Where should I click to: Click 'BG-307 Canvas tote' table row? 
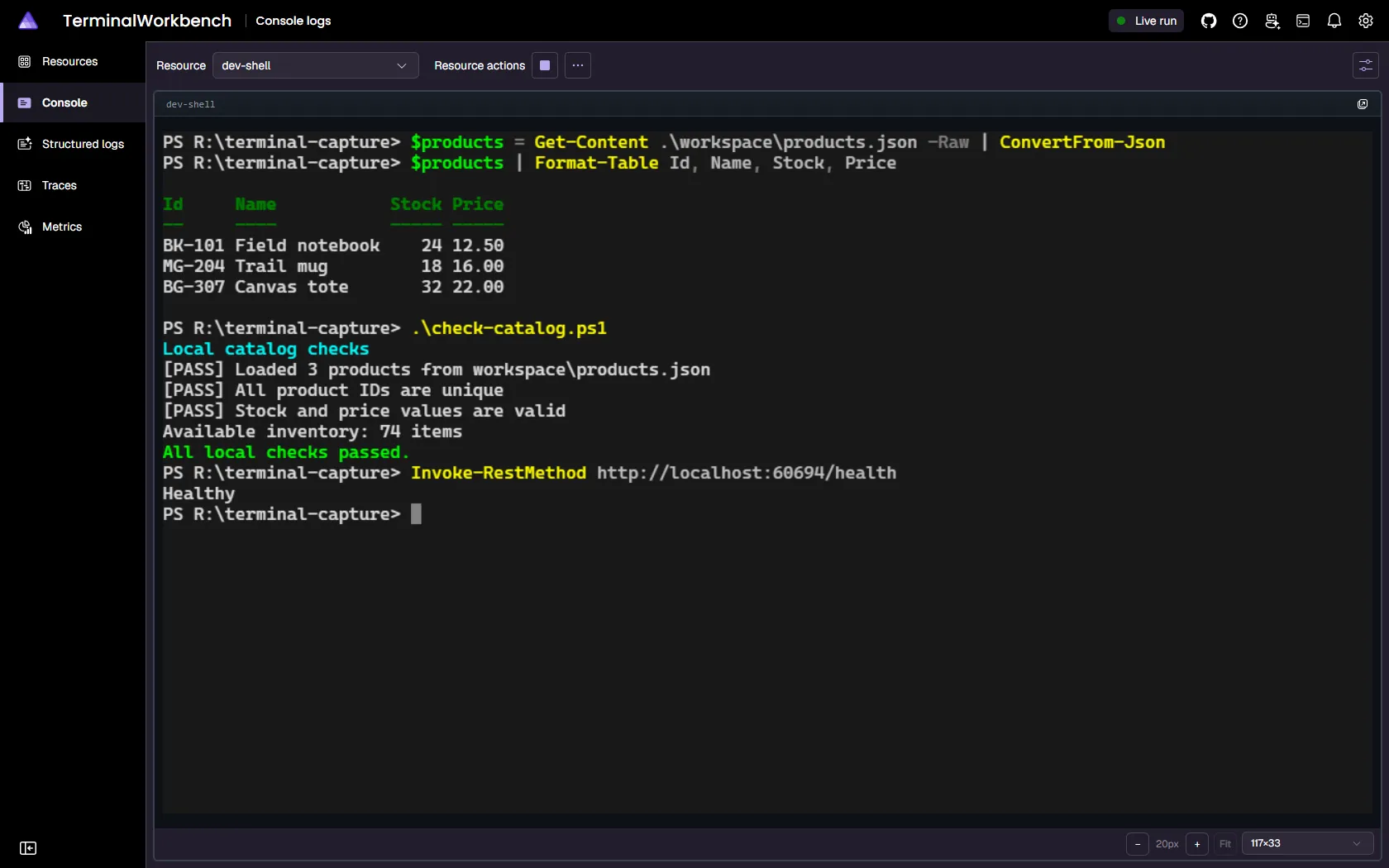click(333, 287)
